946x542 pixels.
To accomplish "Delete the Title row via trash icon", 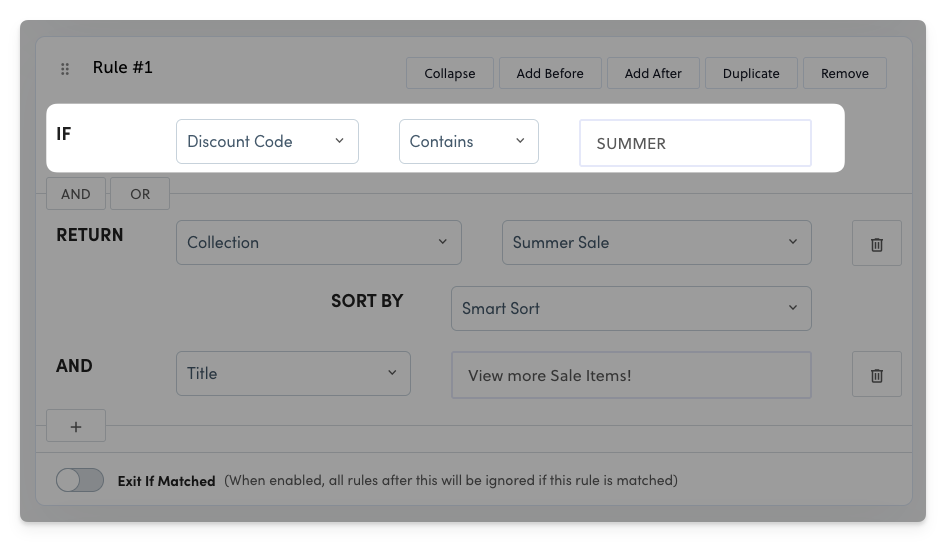I will [877, 374].
